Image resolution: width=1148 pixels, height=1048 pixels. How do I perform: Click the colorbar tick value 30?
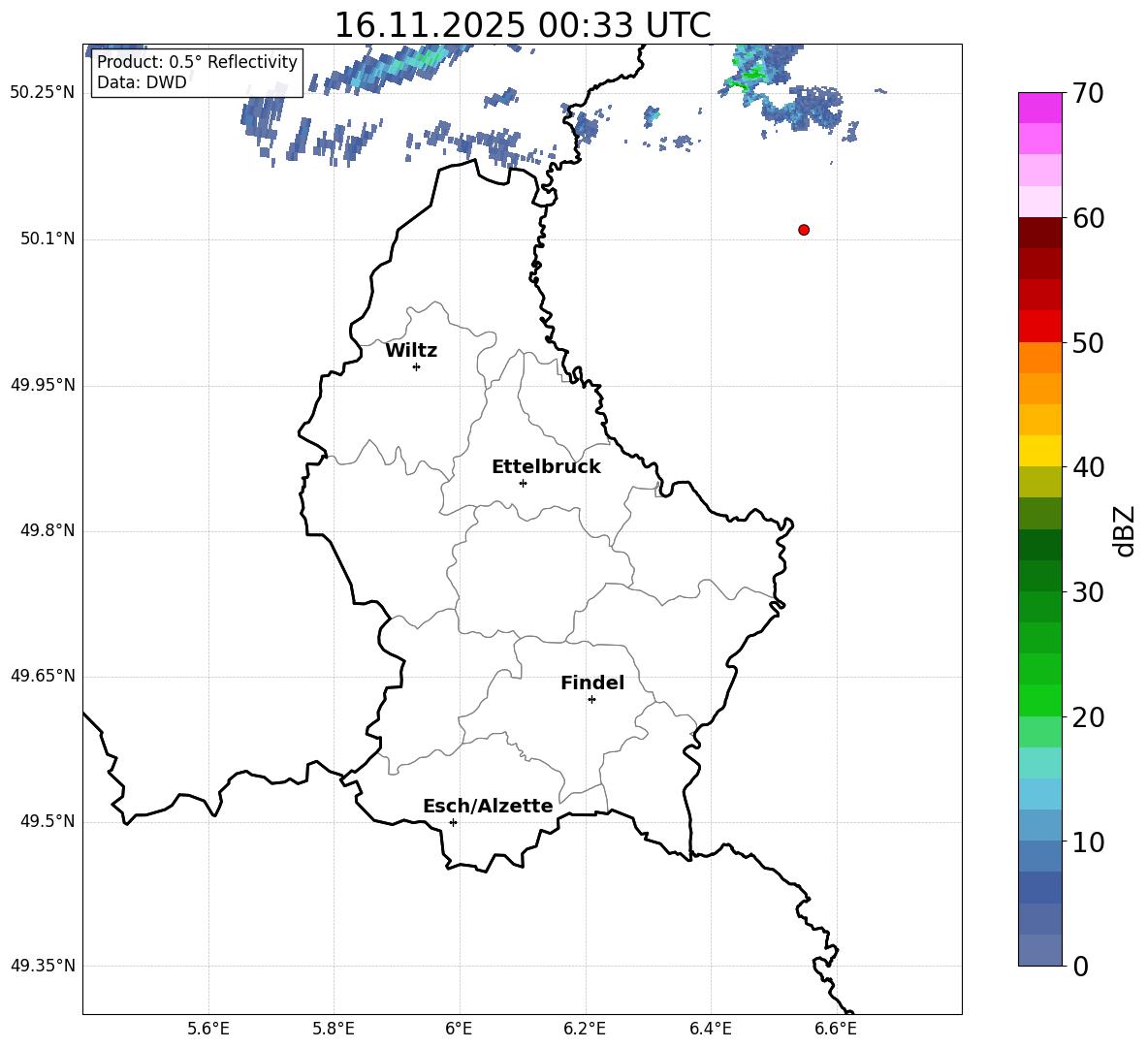1088,592
